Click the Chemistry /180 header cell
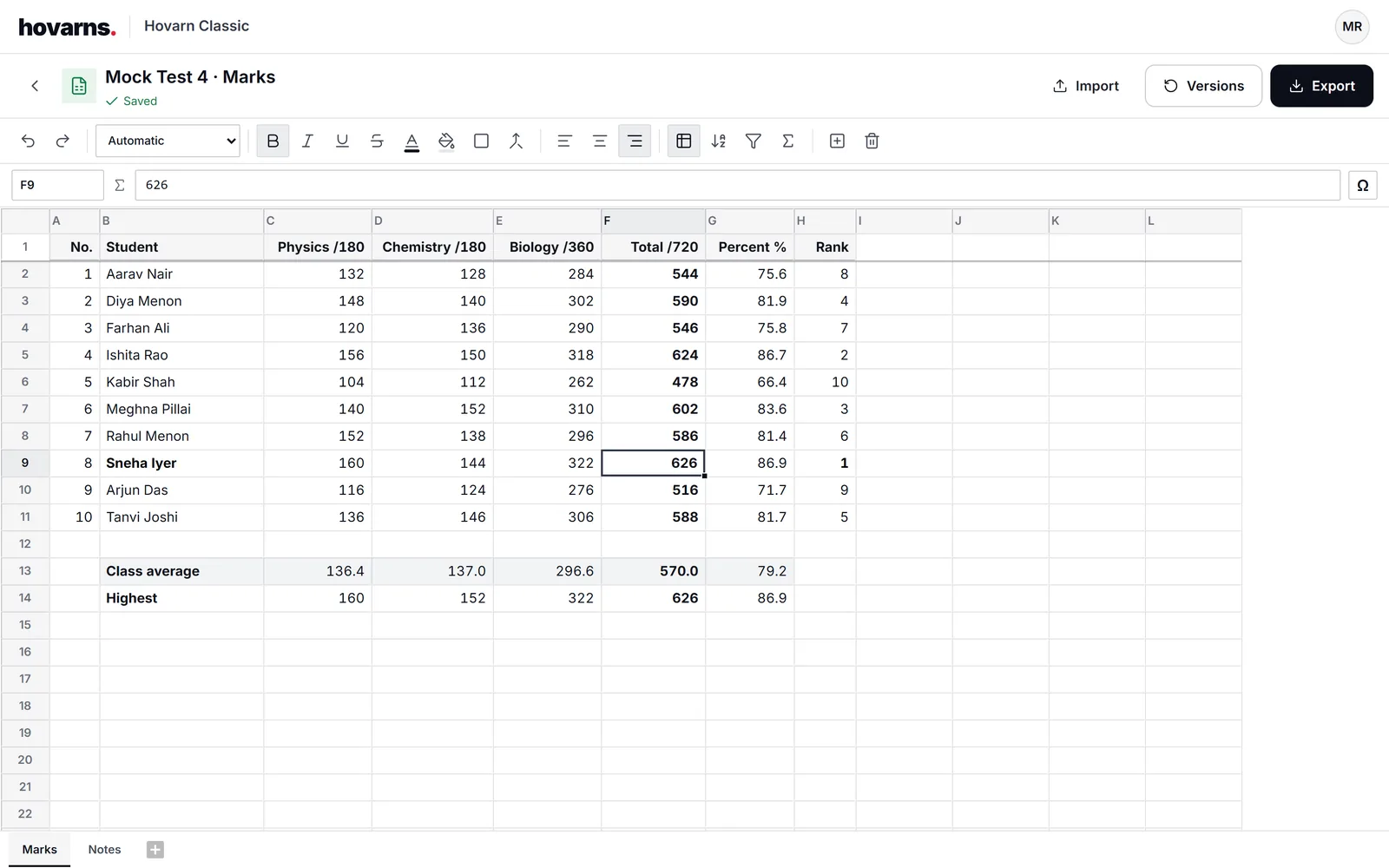 pos(432,247)
